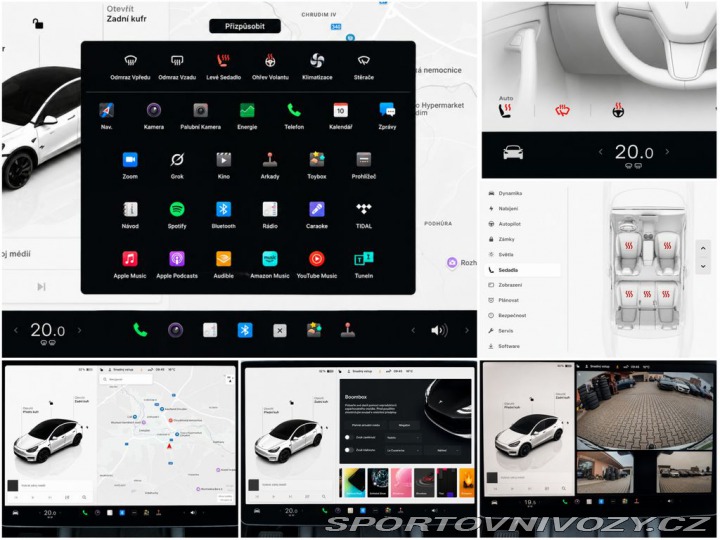Screen dimensions: 720x540
Task: Open Palubní Kamera dashcam app
Action: (x=201, y=110)
